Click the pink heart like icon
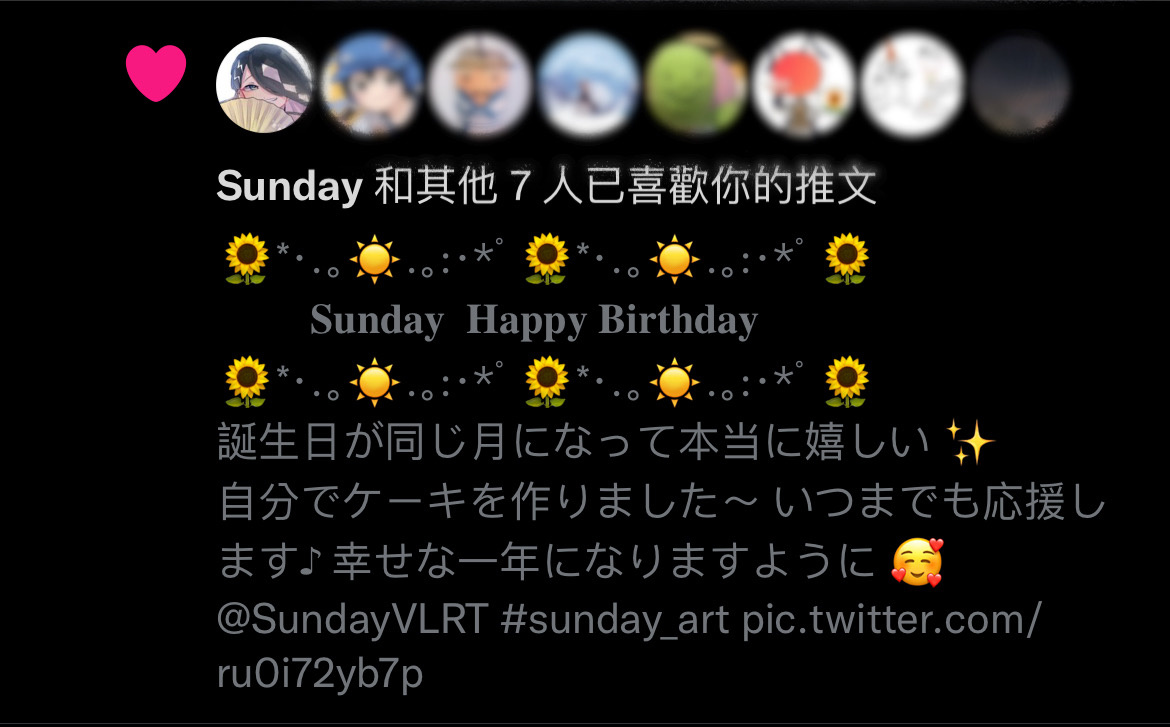The height and width of the screenshot is (727, 1170). [x=156, y=72]
